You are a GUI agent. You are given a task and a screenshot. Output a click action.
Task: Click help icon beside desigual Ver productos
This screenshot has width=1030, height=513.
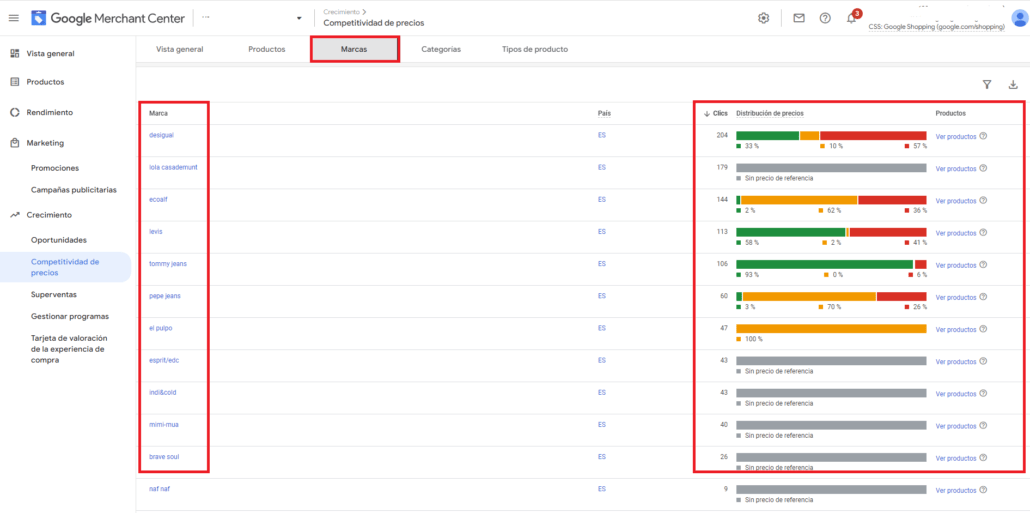(x=983, y=137)
